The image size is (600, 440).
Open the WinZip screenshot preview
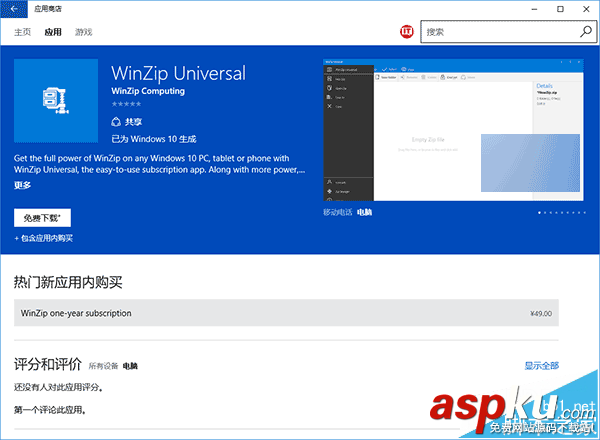[453, 130]
